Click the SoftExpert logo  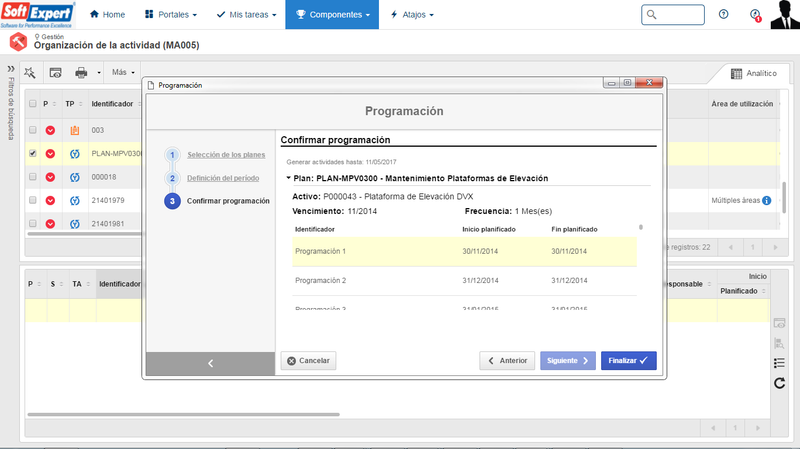tap(38, 14)
